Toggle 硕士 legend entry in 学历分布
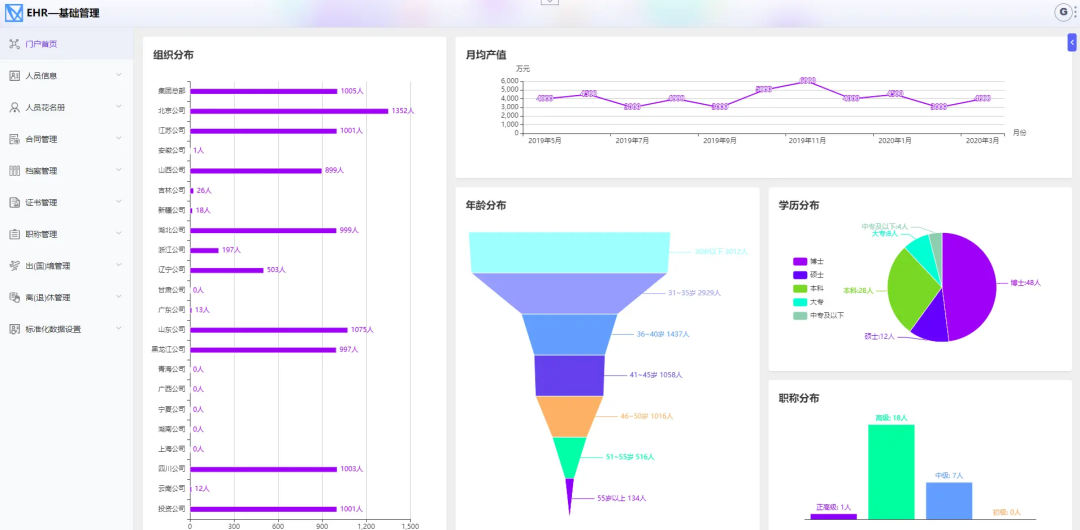The width and height of the screenshot is (1080, 530). pyautogui.click(x=809, y=275)
